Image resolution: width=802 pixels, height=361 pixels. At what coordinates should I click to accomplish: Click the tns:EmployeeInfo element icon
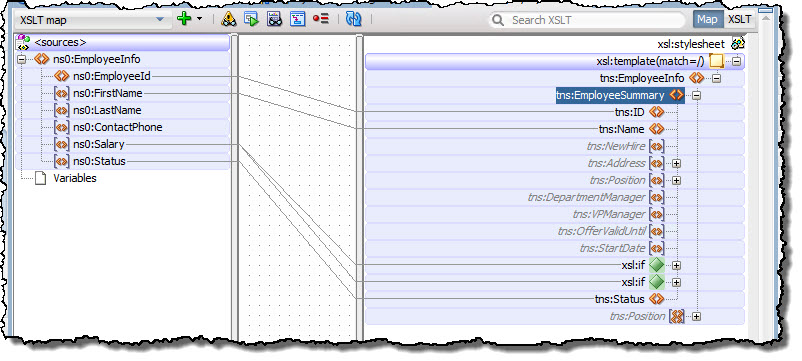pos(697,78)
